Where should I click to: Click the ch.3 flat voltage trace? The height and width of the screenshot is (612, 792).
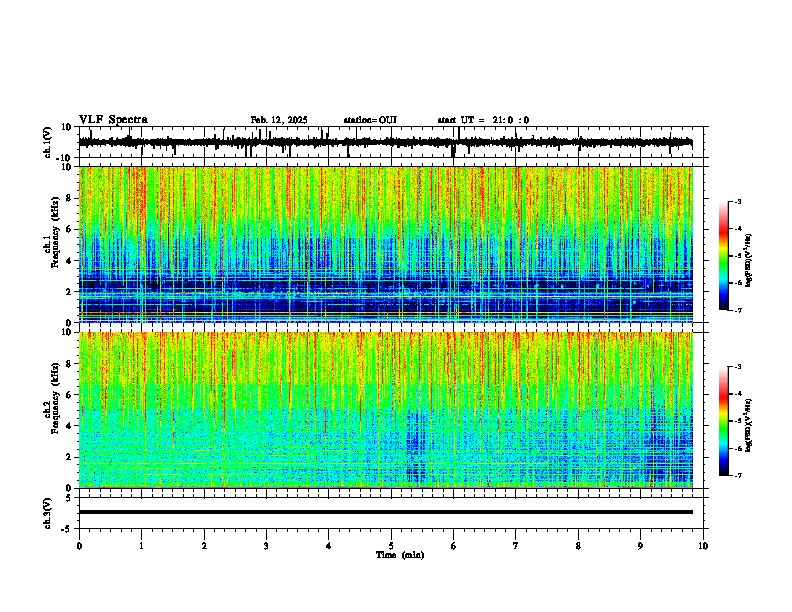(385, 512)
